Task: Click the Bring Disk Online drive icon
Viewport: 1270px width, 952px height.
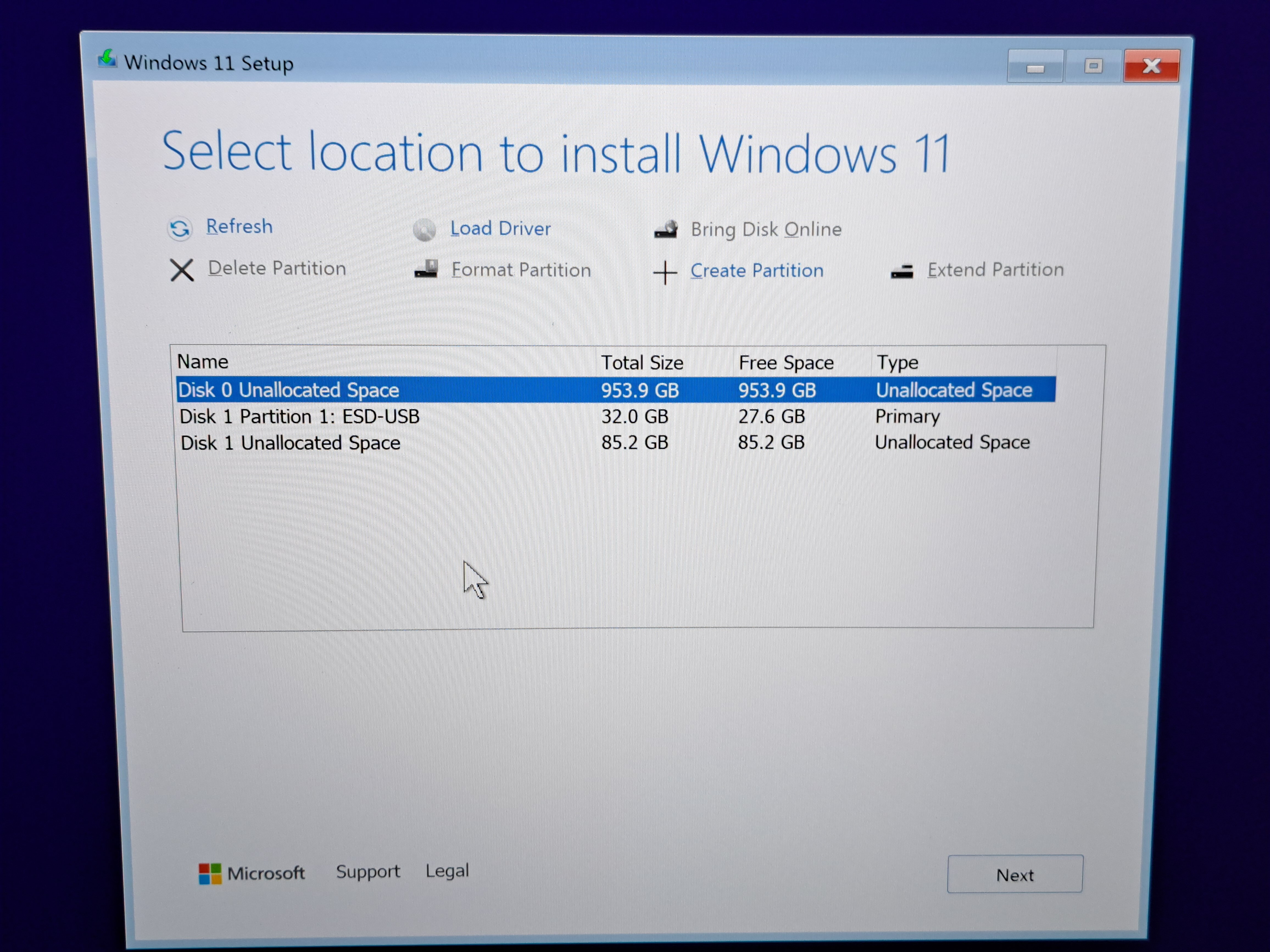Action: click(666, 229)
